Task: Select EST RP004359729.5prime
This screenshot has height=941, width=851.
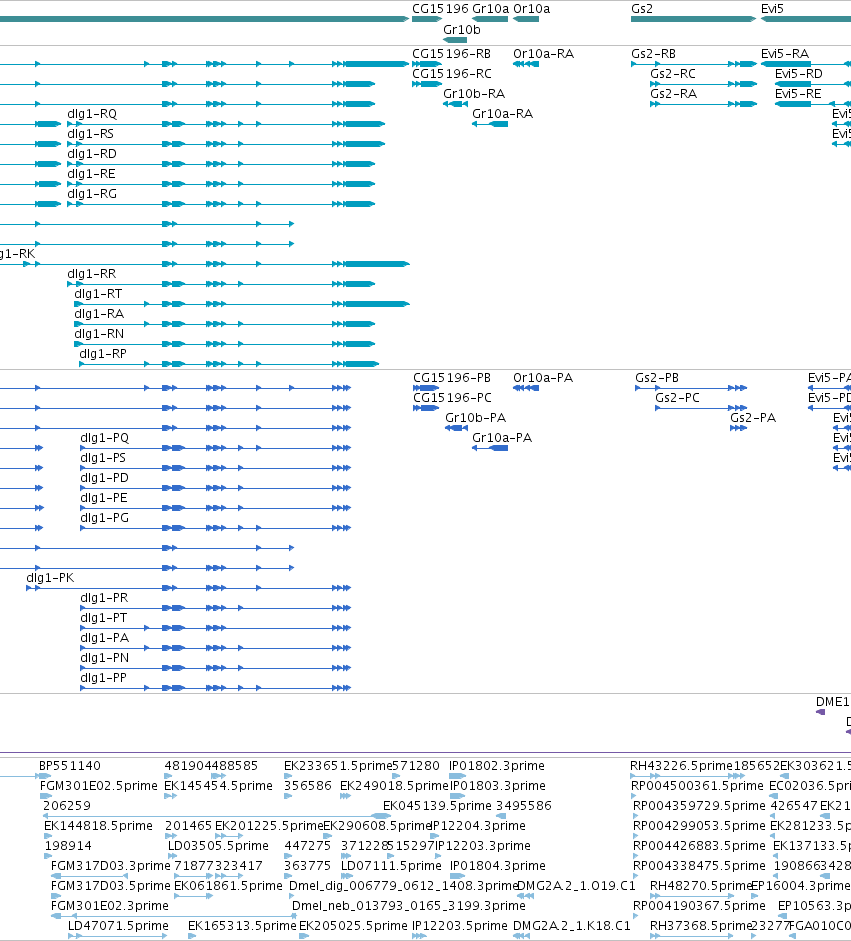Action: [x=699, y=806]
